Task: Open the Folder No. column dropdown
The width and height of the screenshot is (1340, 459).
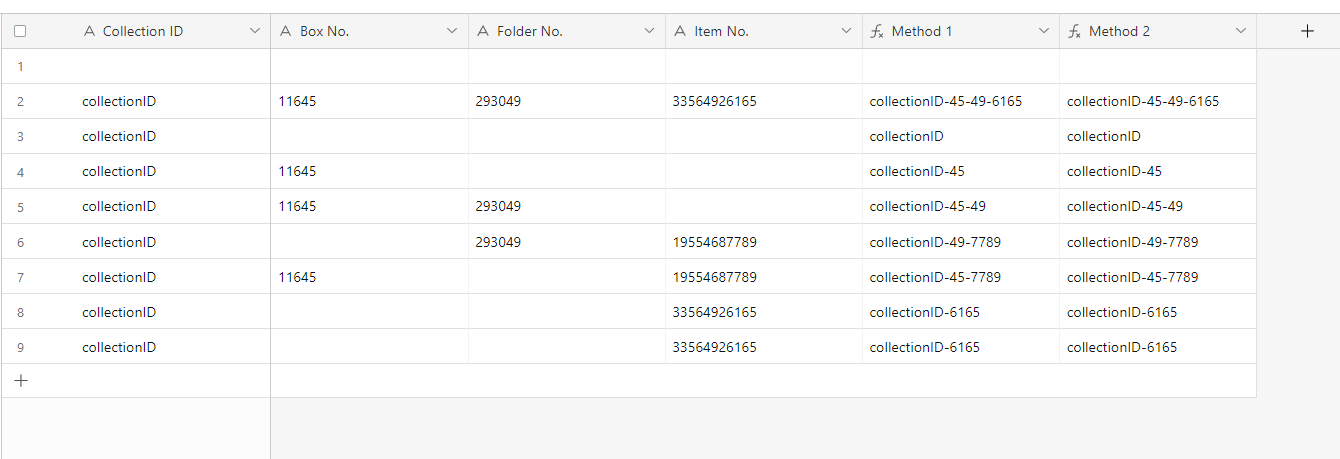Action: click(648, 31)
